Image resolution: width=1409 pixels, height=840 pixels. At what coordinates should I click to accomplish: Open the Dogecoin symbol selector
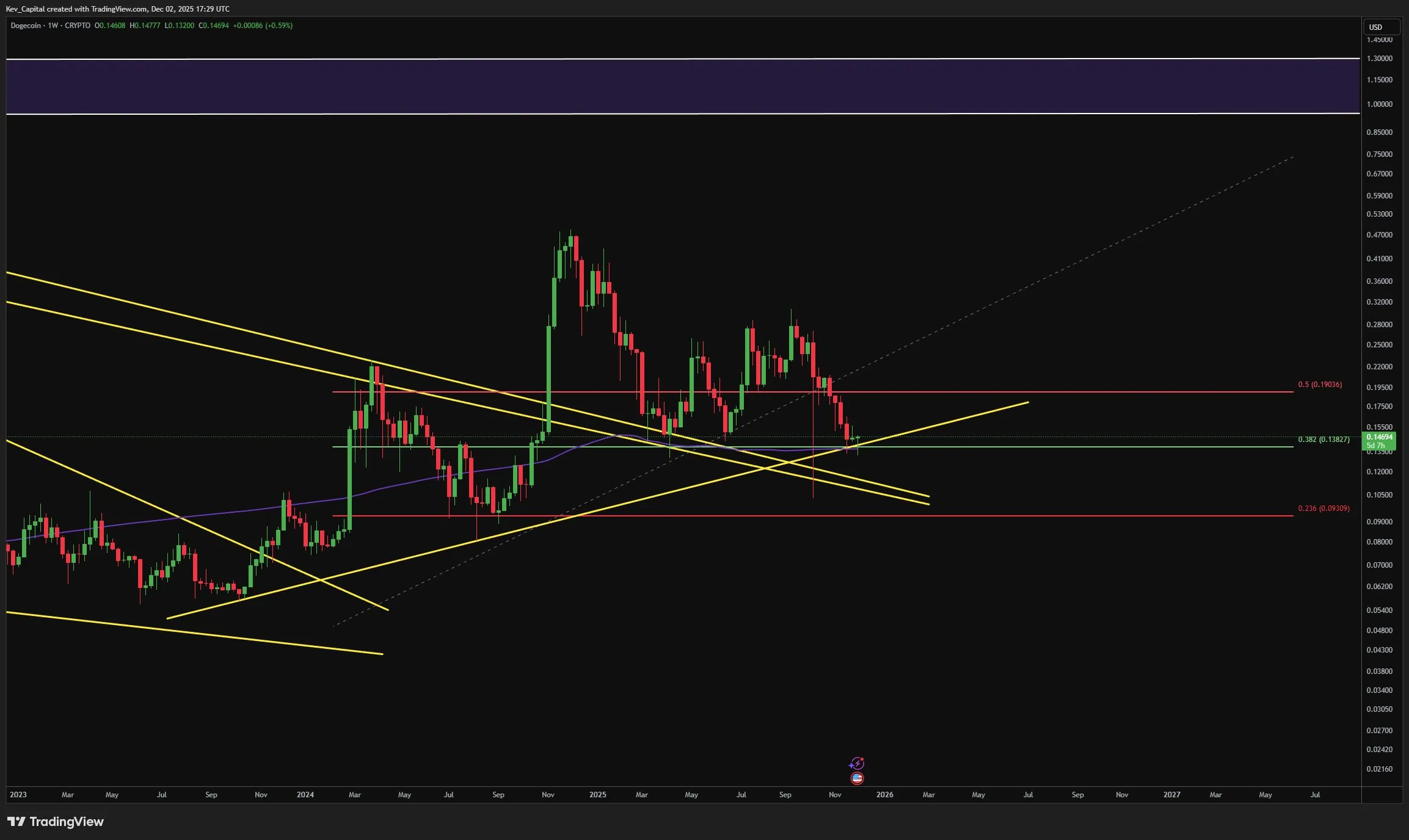24,26
